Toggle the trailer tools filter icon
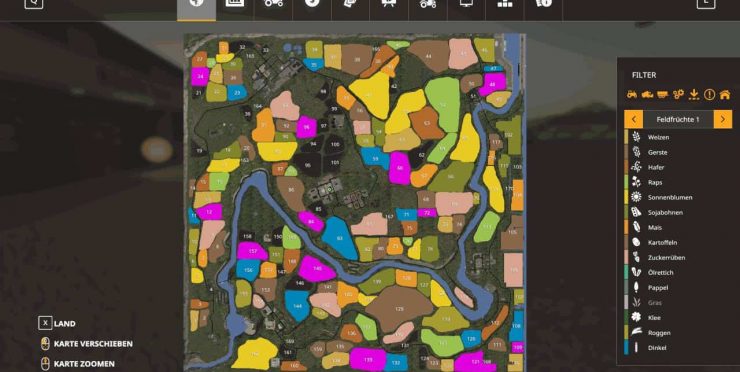This screenshot has width=740, height=372. click(x=663, y=94)
